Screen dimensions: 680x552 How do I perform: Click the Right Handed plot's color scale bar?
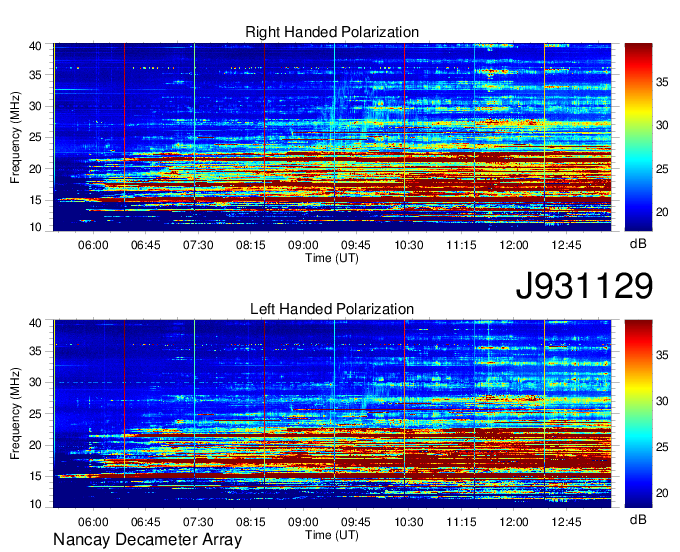[x=638, y=137]
